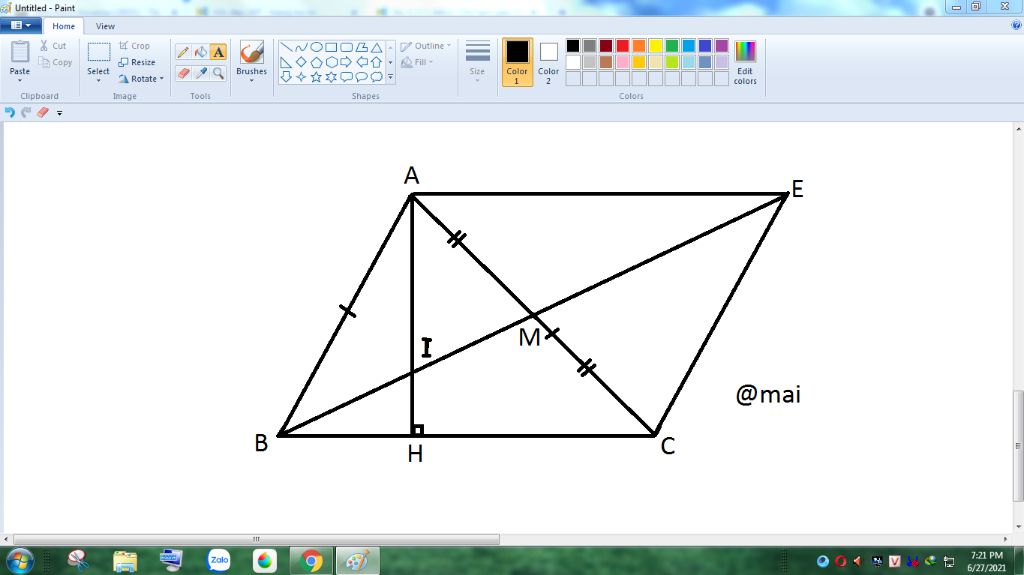Click the horizontal scrollbar thumb

(256, 539)
